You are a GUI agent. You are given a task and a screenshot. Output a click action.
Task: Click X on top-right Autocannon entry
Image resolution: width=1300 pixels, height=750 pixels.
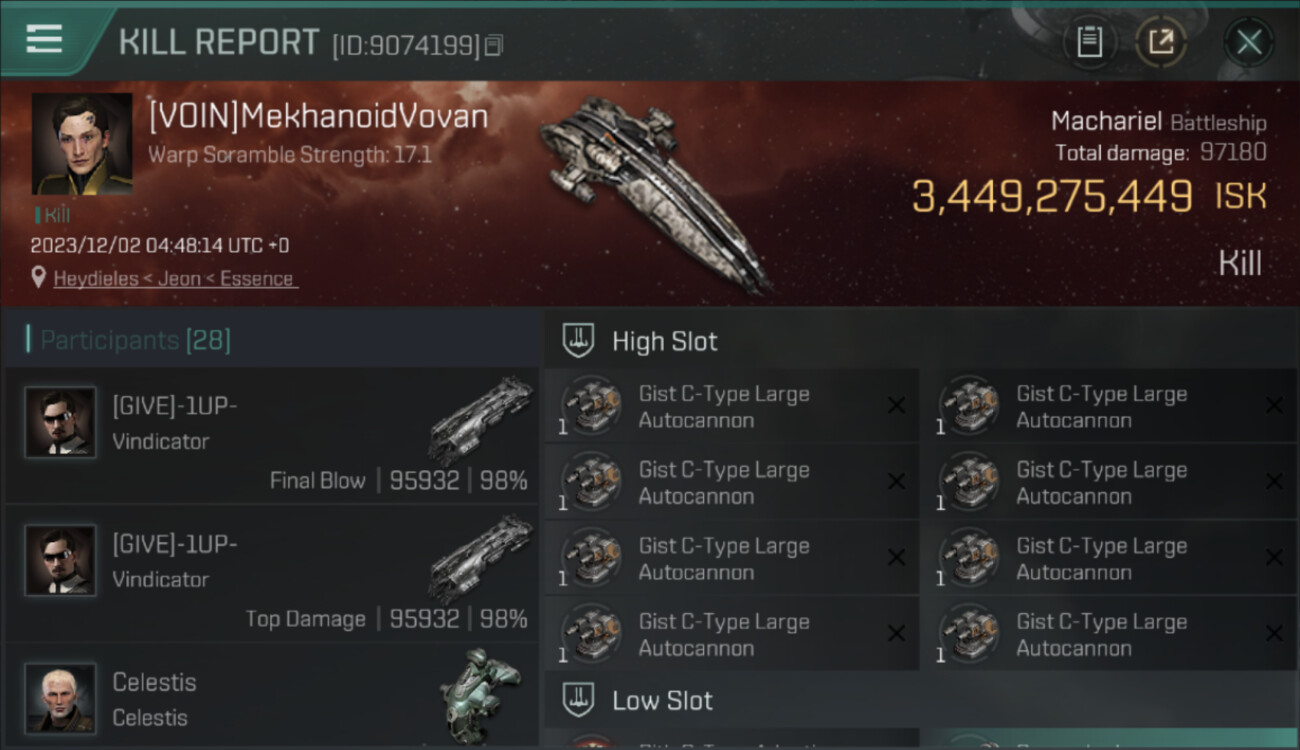tap(1273, 406)
